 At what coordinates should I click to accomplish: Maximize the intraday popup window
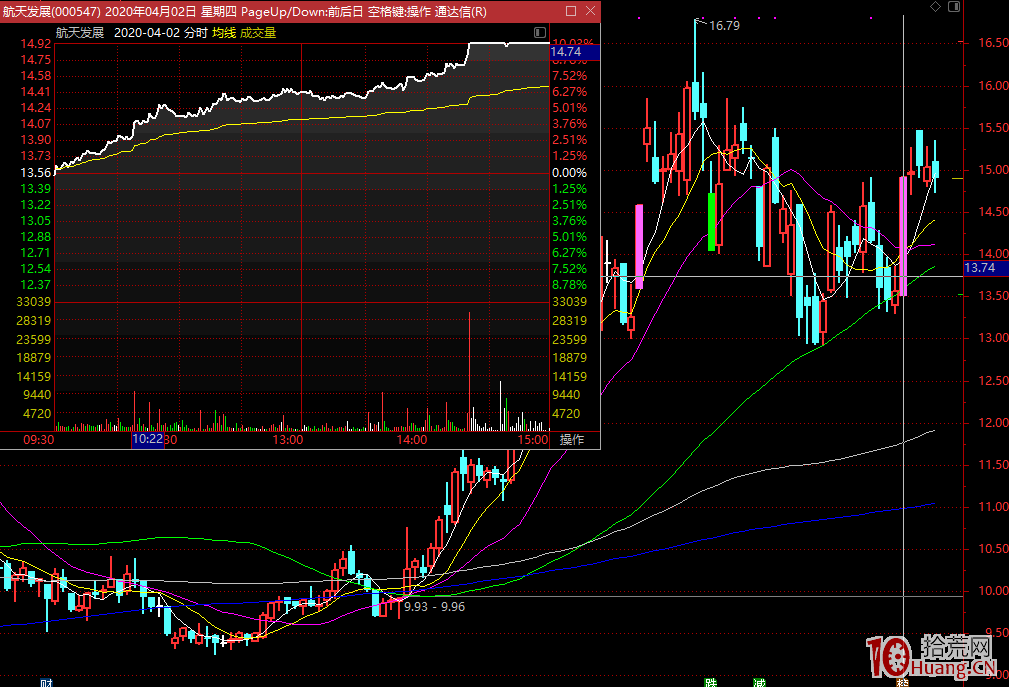[x=570, y=11]
